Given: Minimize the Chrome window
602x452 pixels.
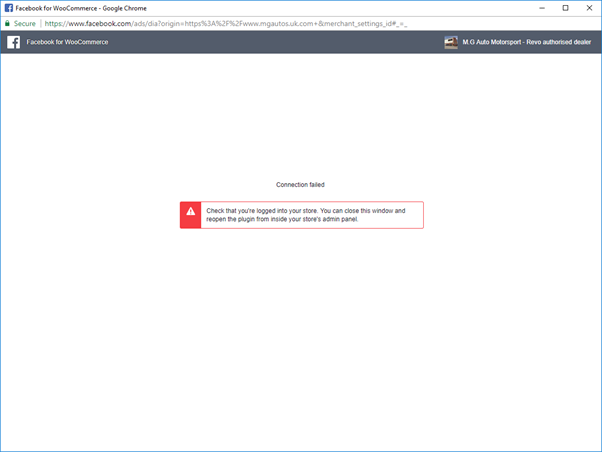Looking at the screenshot, I should (x=542, y=8).
